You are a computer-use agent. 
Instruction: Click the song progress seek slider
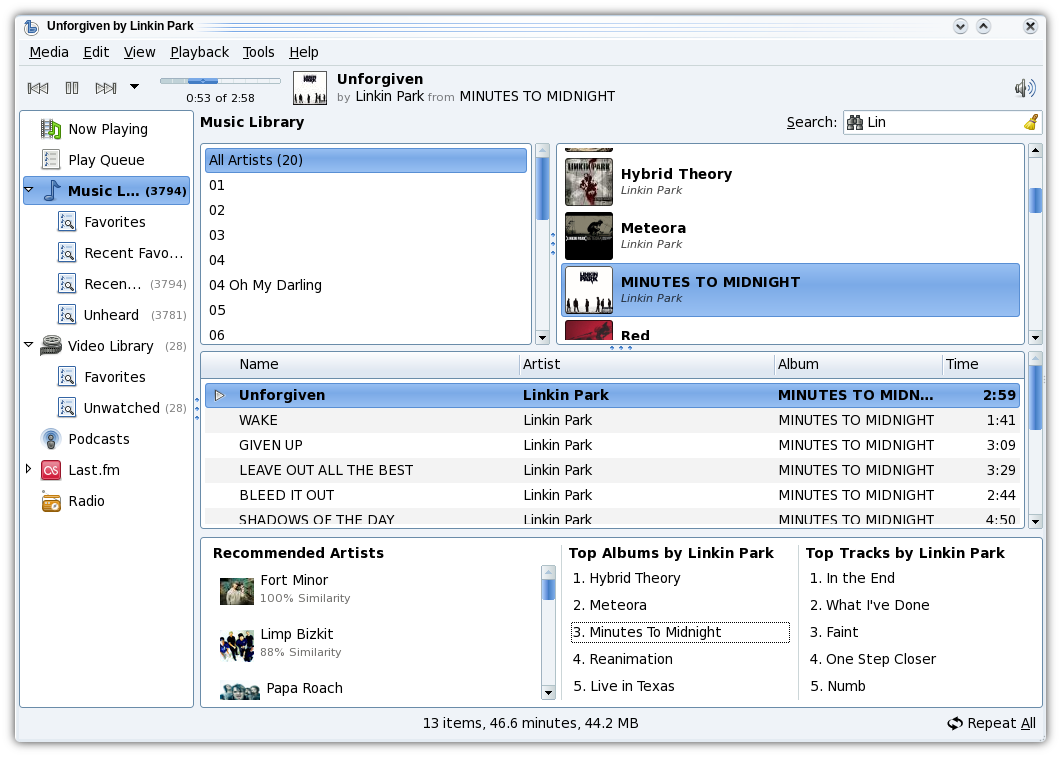[220, 80]
